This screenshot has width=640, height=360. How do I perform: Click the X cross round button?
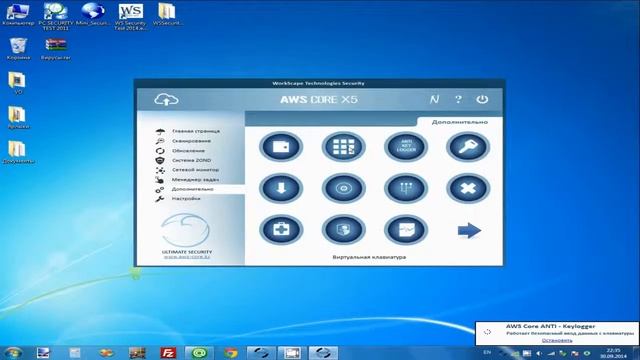[468, 188]
